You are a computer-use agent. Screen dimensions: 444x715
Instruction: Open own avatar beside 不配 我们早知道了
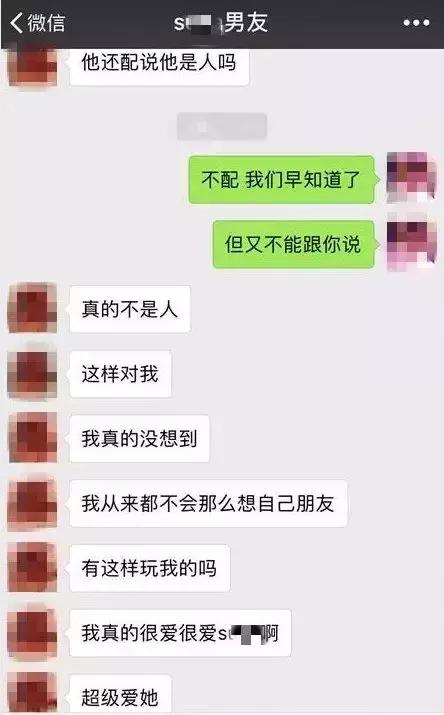pyautogui.click(x=412, y=177)
